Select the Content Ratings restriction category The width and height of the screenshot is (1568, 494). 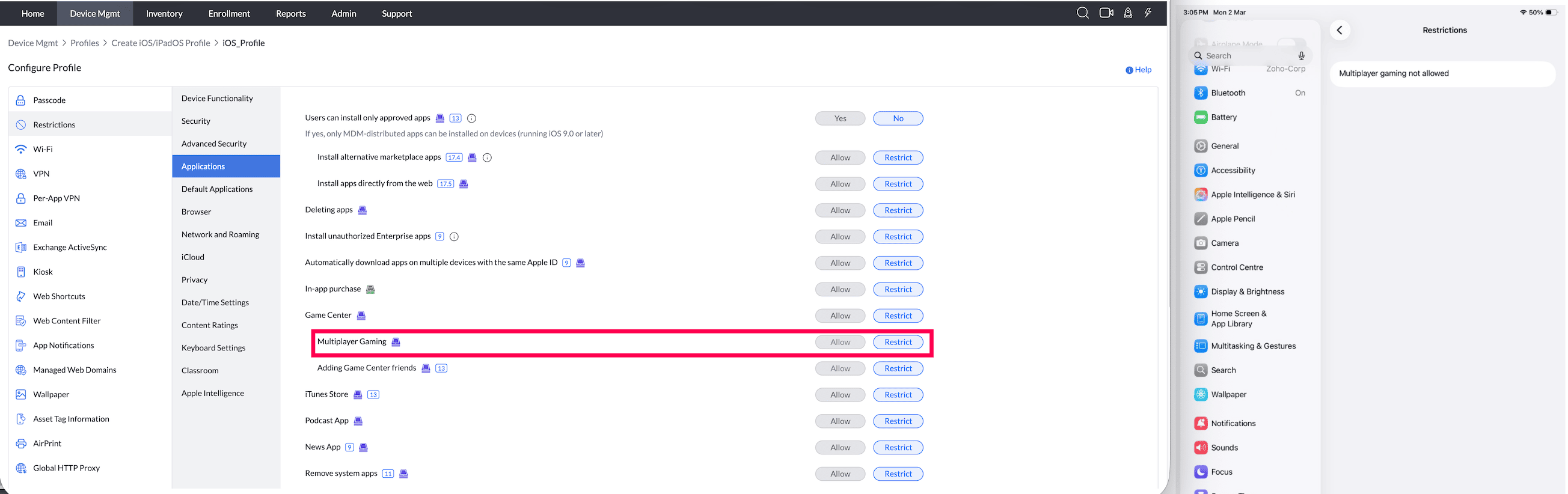pos(226,326)
